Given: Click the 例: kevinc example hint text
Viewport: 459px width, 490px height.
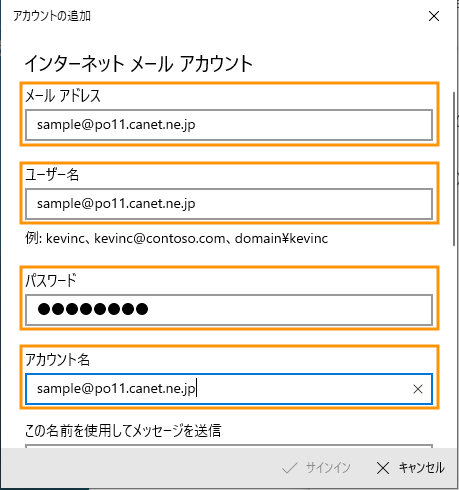Looking at the screenshot, I should (177, 239).
